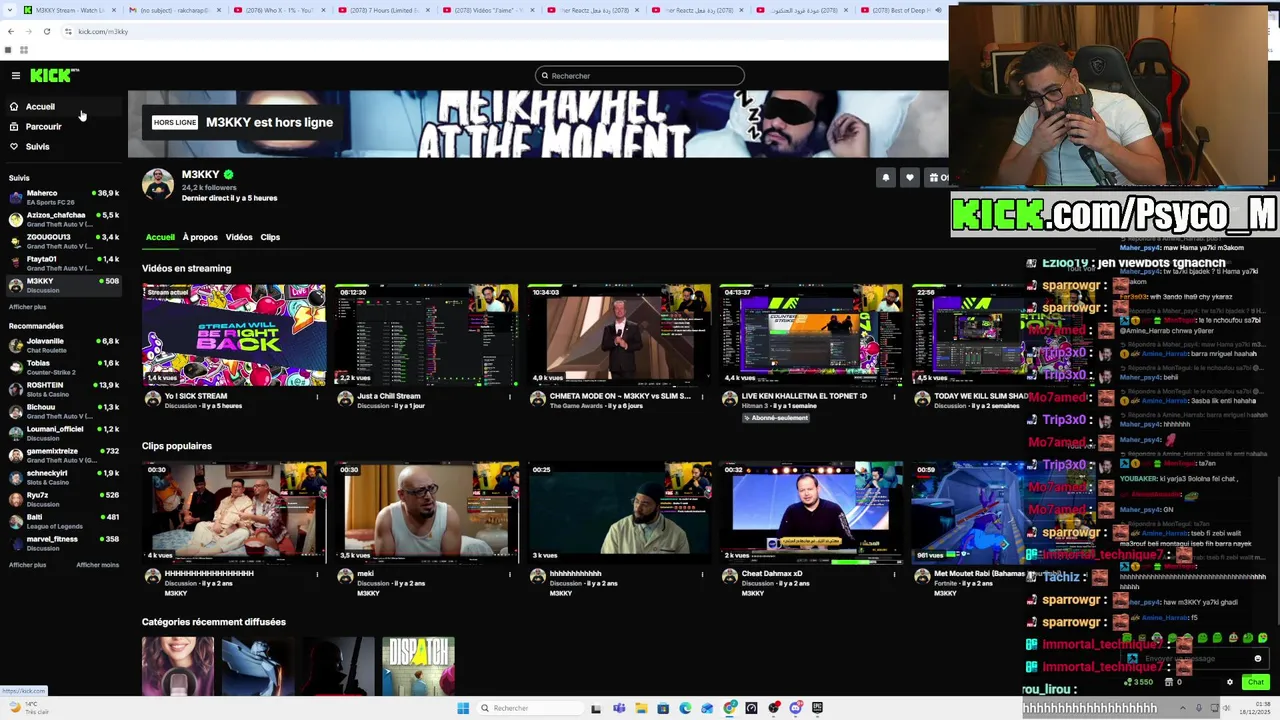Open M3KKY's profile avatar
Image resolution: width=1280 pixels, height=720 pixels.
tap(158, 185)
